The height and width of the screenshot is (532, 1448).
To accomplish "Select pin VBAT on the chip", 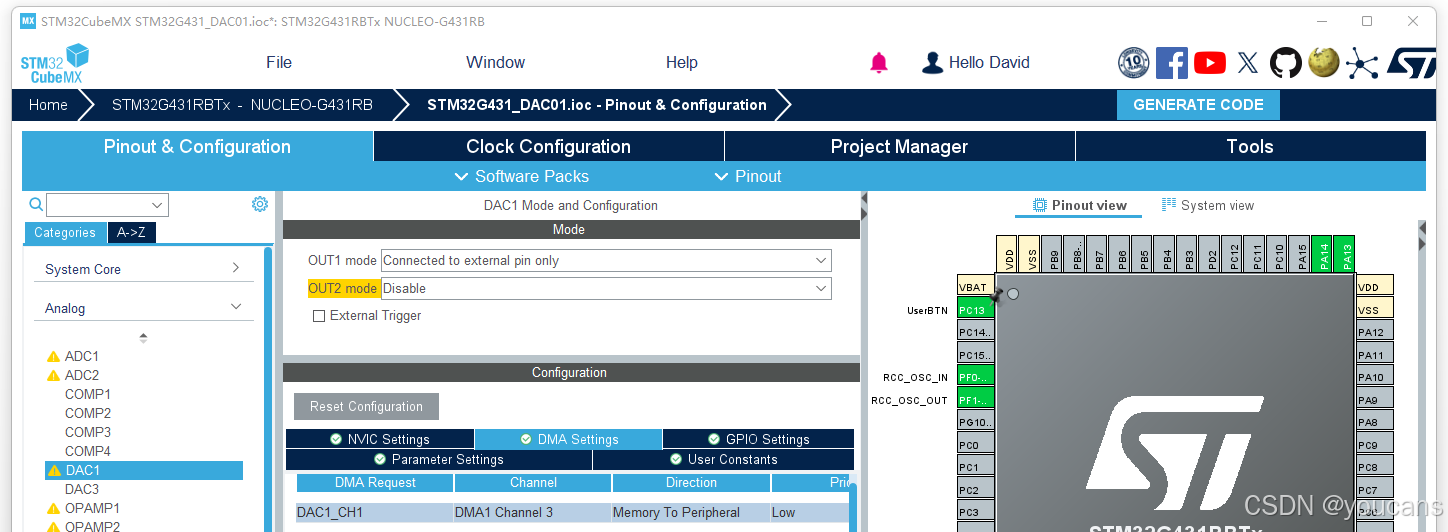I will coord(975,287).
